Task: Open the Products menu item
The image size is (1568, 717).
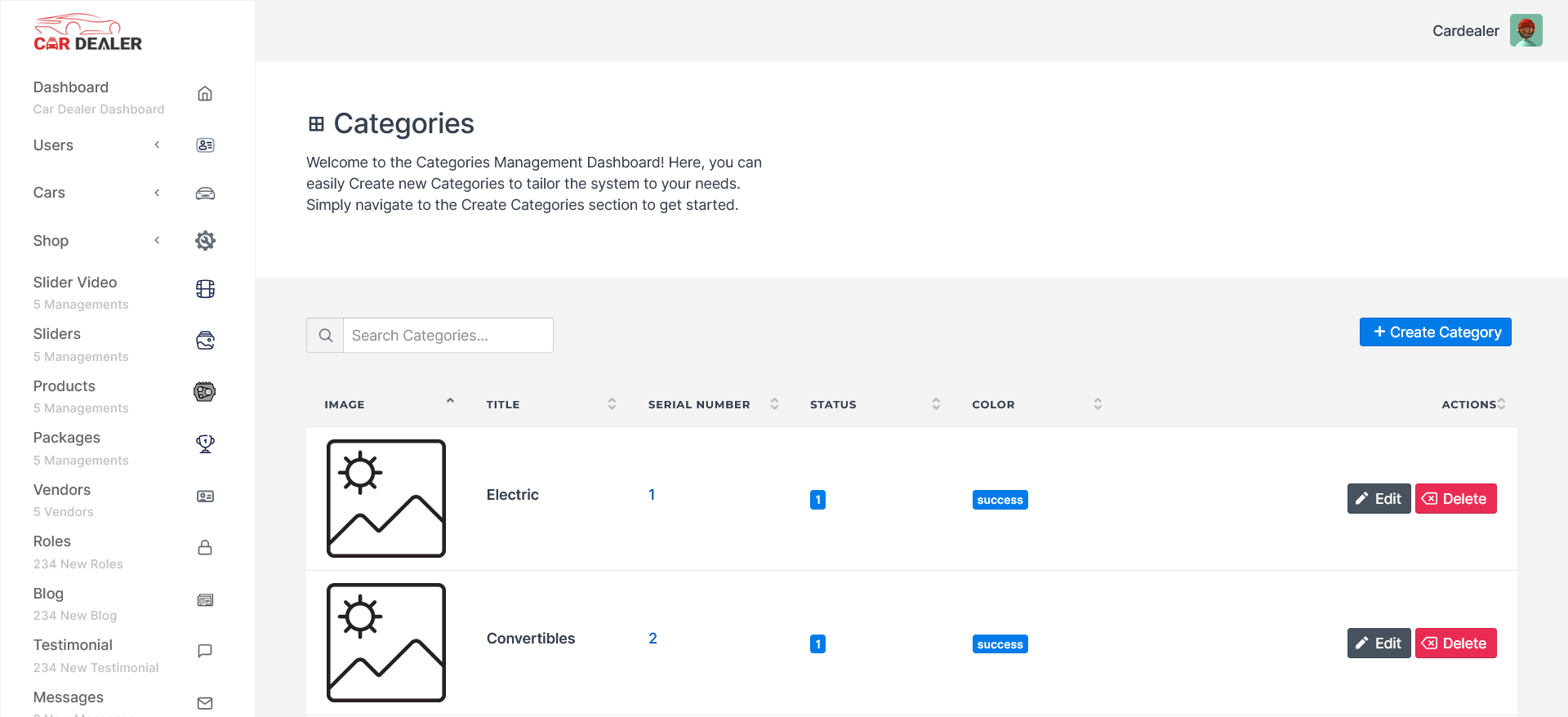Action: tap(65, 386)
